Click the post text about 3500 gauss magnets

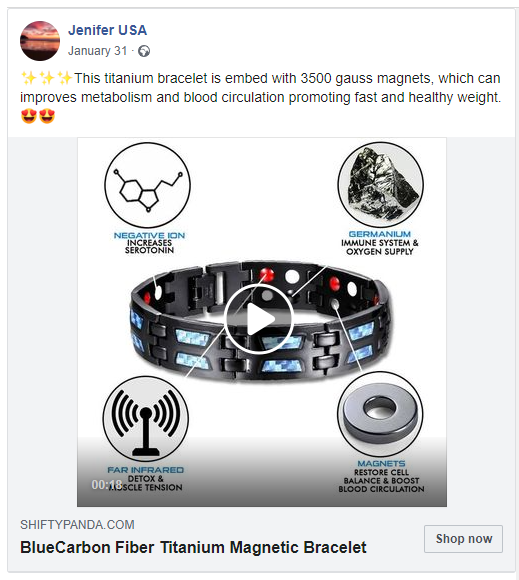[x=260, y=88]
